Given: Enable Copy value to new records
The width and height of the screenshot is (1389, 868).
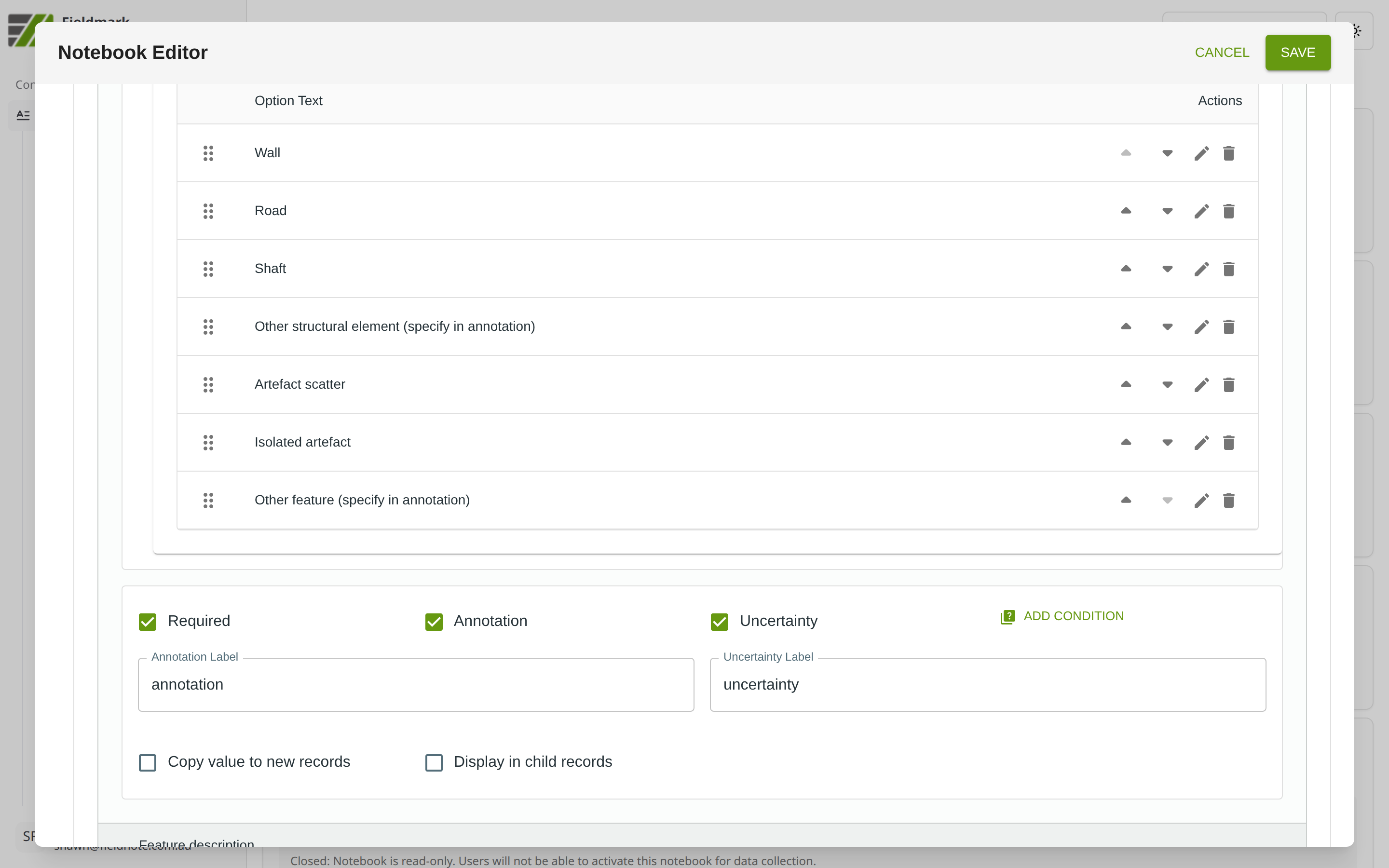Looking at the screenshot, I should coord(148,762).
